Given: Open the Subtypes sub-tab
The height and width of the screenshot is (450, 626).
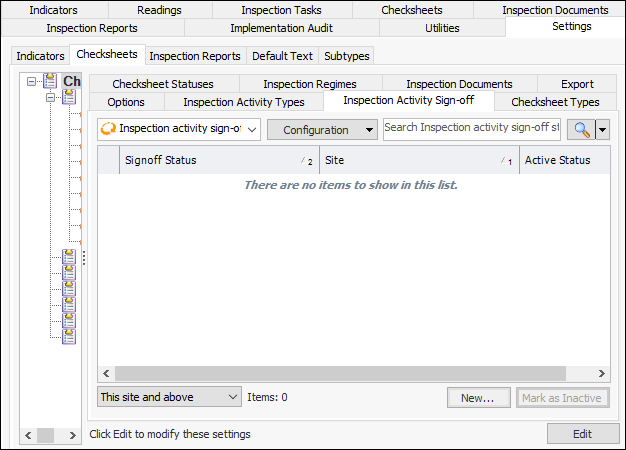Looking at the screenshot, I should [x=347, y=56].
